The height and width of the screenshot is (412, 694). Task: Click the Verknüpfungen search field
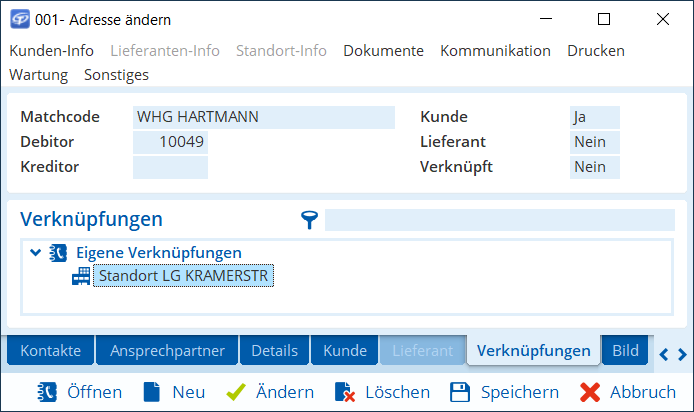tap(499, 220)
